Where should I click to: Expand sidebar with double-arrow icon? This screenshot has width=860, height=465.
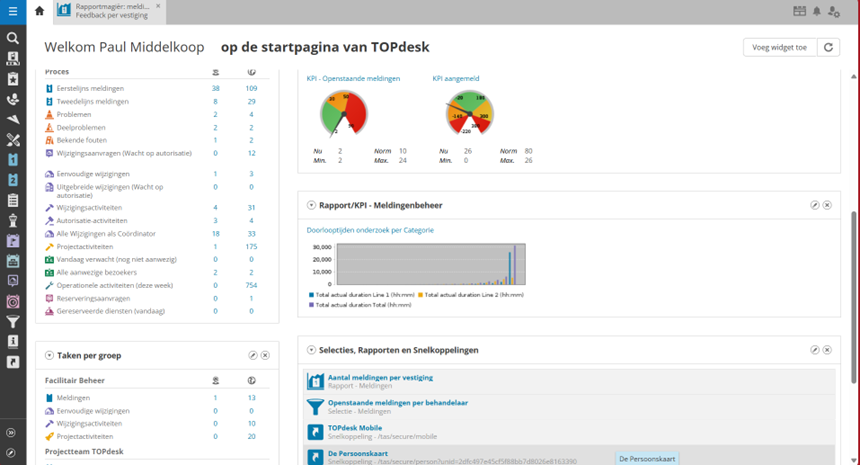coord(12,433)
